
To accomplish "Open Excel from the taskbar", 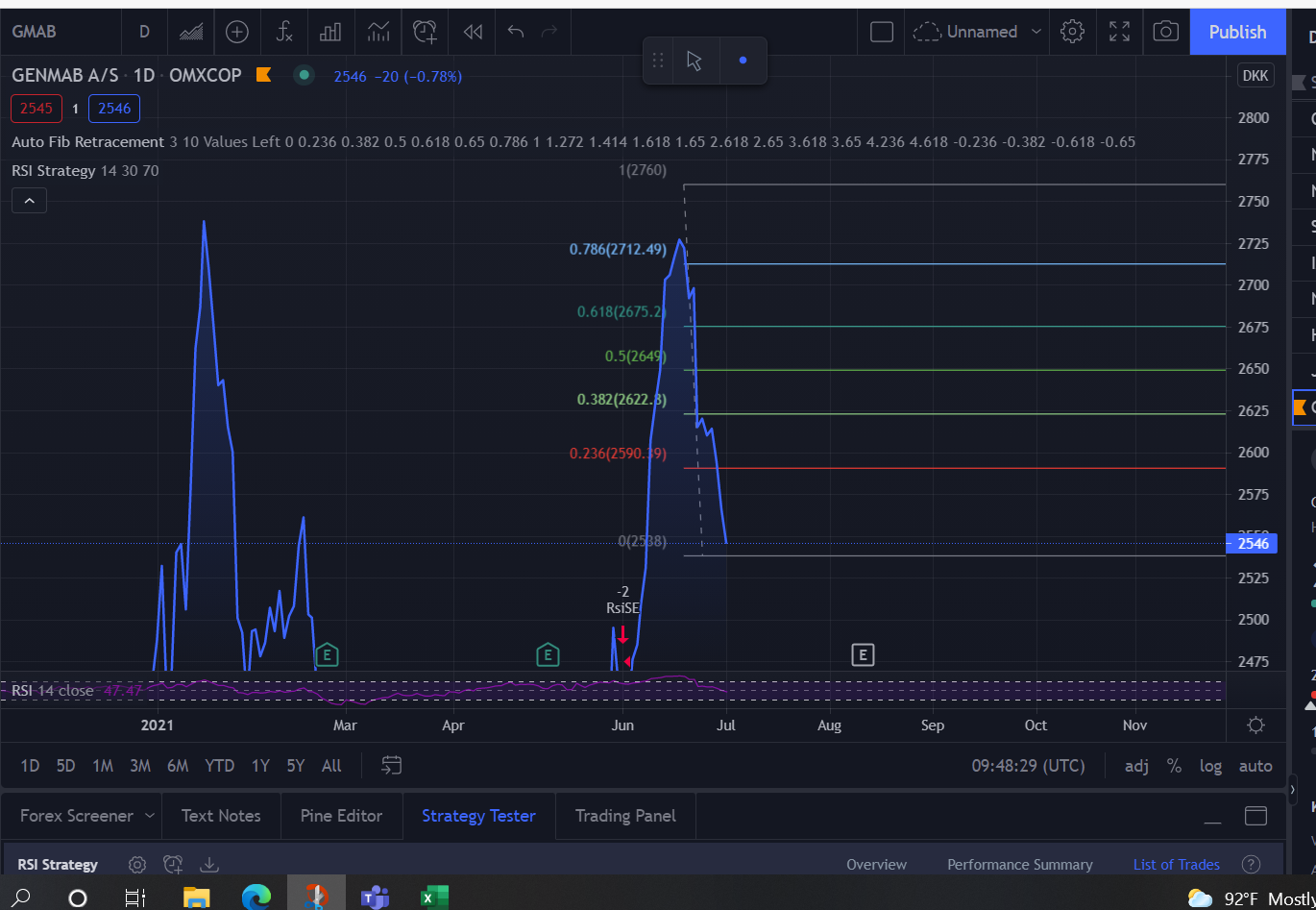I will point(434,898).
